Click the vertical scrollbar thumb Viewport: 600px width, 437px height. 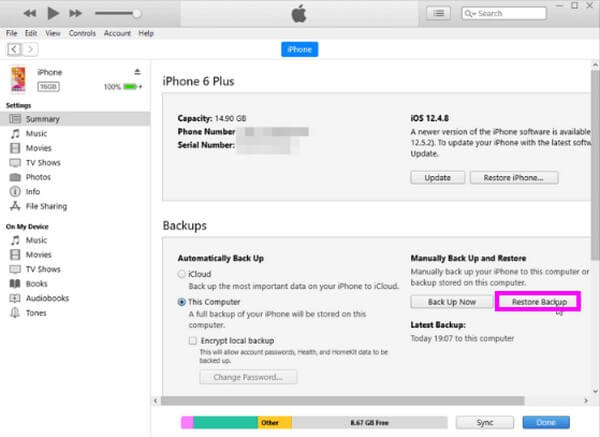click(595, 166)
